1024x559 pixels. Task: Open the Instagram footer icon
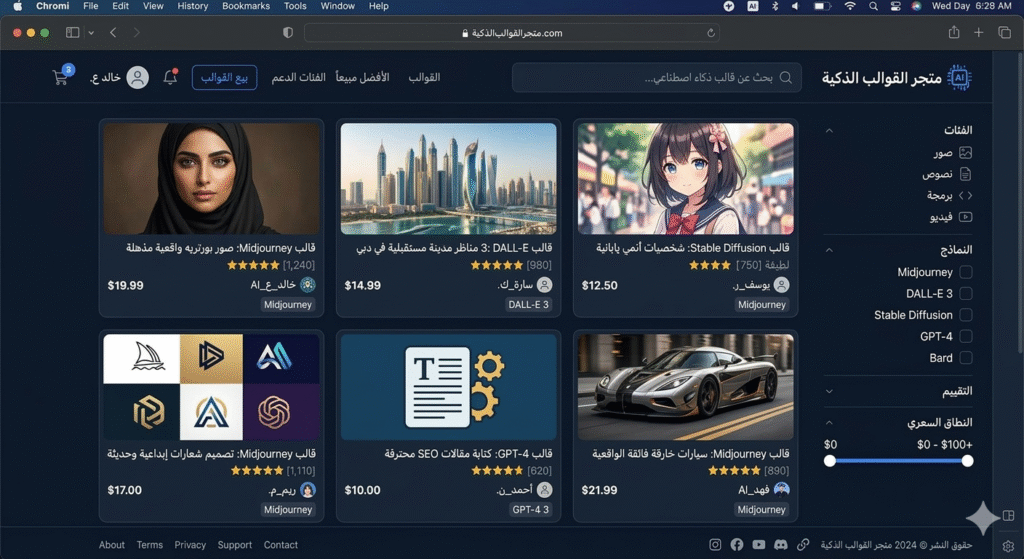click(x=715, y=545)
